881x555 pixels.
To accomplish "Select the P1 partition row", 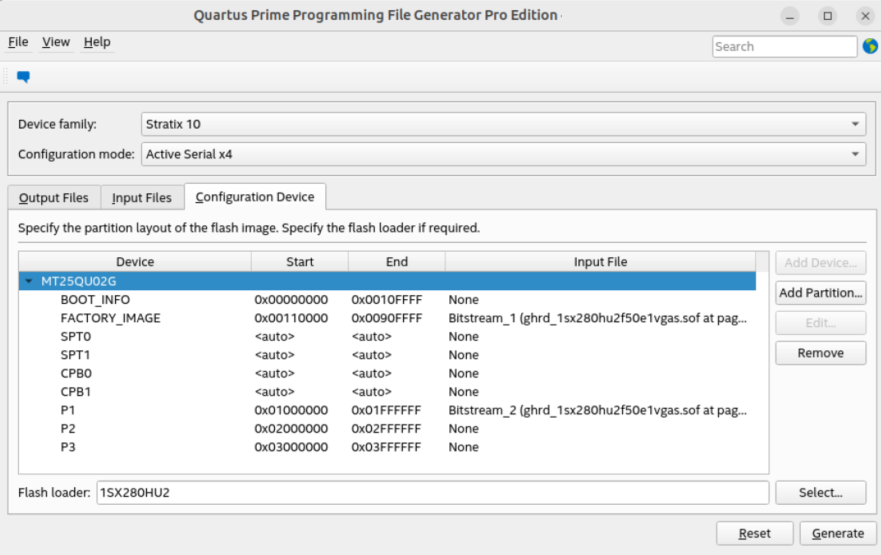I will [x=68, y=410].
